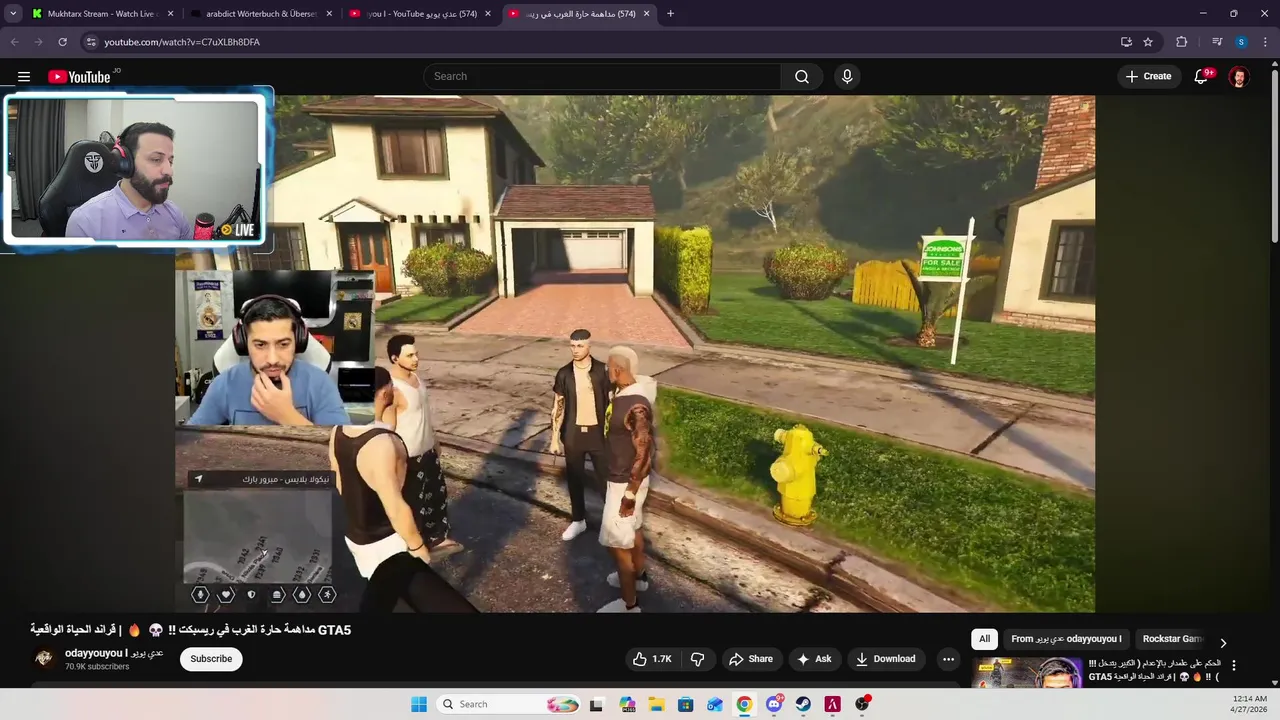Open tab search dropdown arrow
Viewport: 1280px width, 720px height.
13,13
